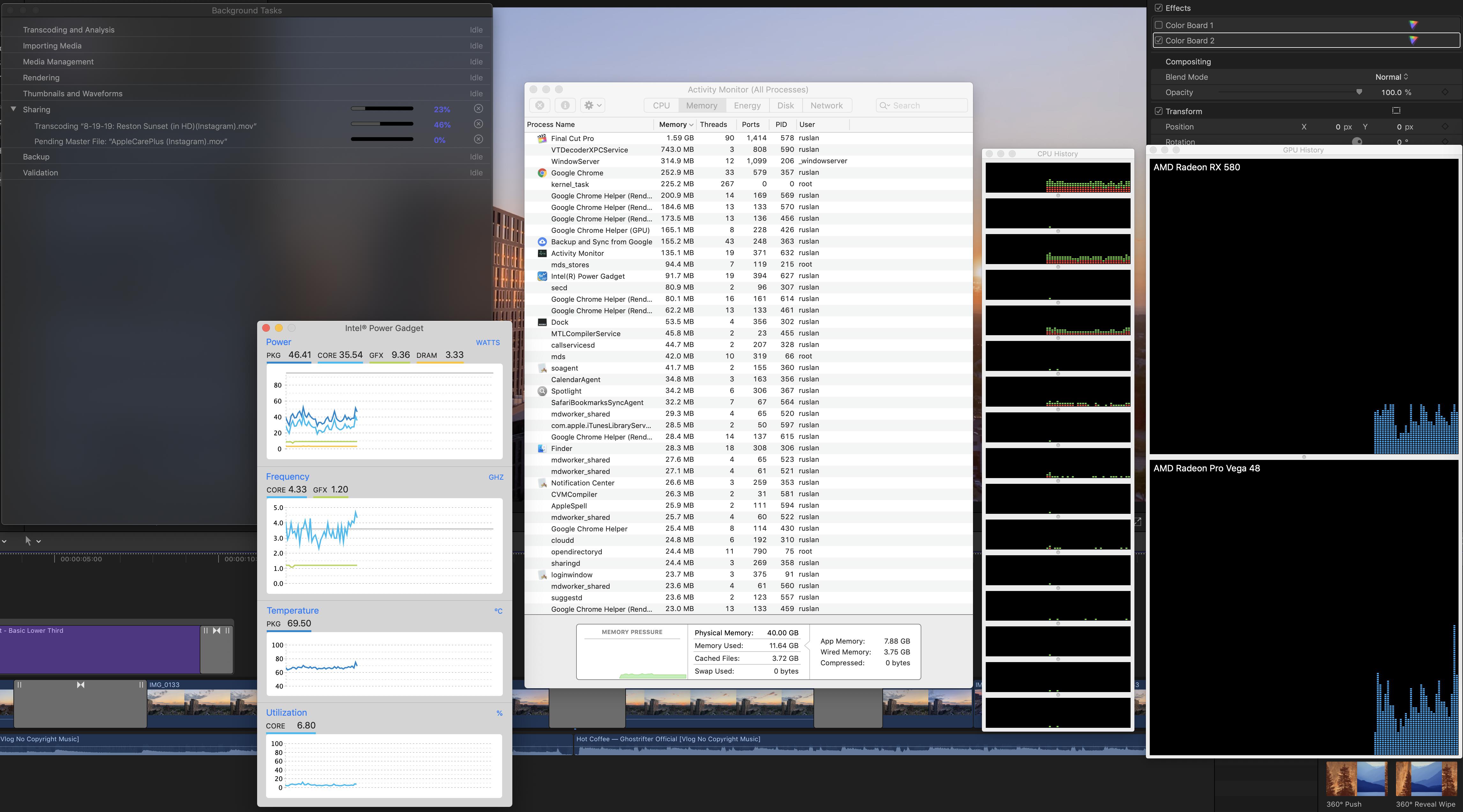Screen dimensions: 1463x812
Task: Click the Opacity slider handle
Action: click(x=1359, y=92)
